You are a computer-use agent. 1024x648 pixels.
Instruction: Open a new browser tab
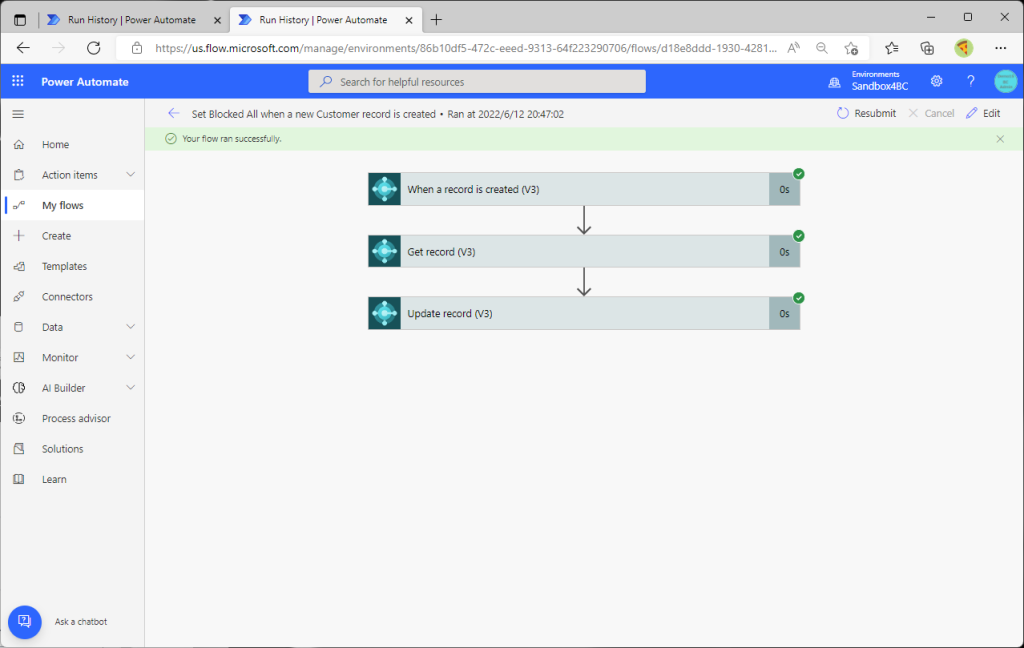[x=436, y=20]
